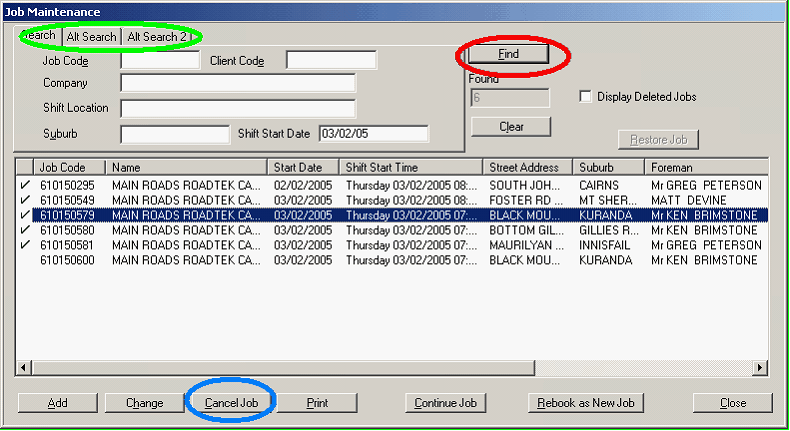Screen dimensions: 790x431
Task: Select job row 610150600
Action: (x=68, y=260)
